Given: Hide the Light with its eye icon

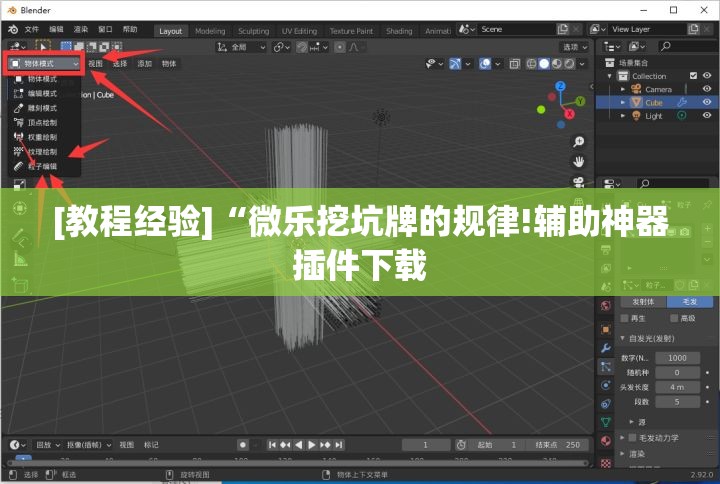Looking at the screenshot, I should coord(707,116).
